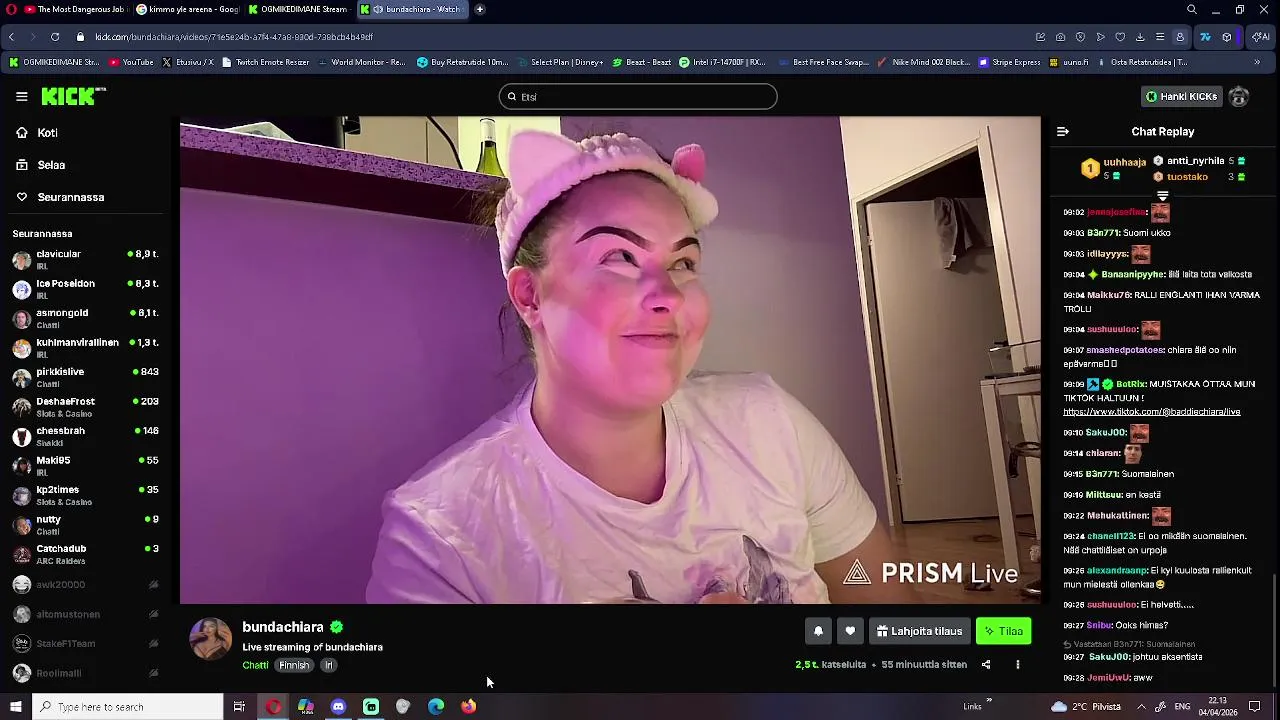Select the Finnish language tag
Viewport: 1280px width, 720px height.
[x=294, y=665]
